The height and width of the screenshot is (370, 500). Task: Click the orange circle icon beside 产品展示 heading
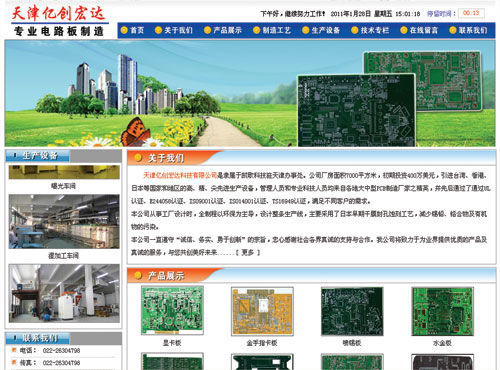pyautogui.click(x=138, y=275)
